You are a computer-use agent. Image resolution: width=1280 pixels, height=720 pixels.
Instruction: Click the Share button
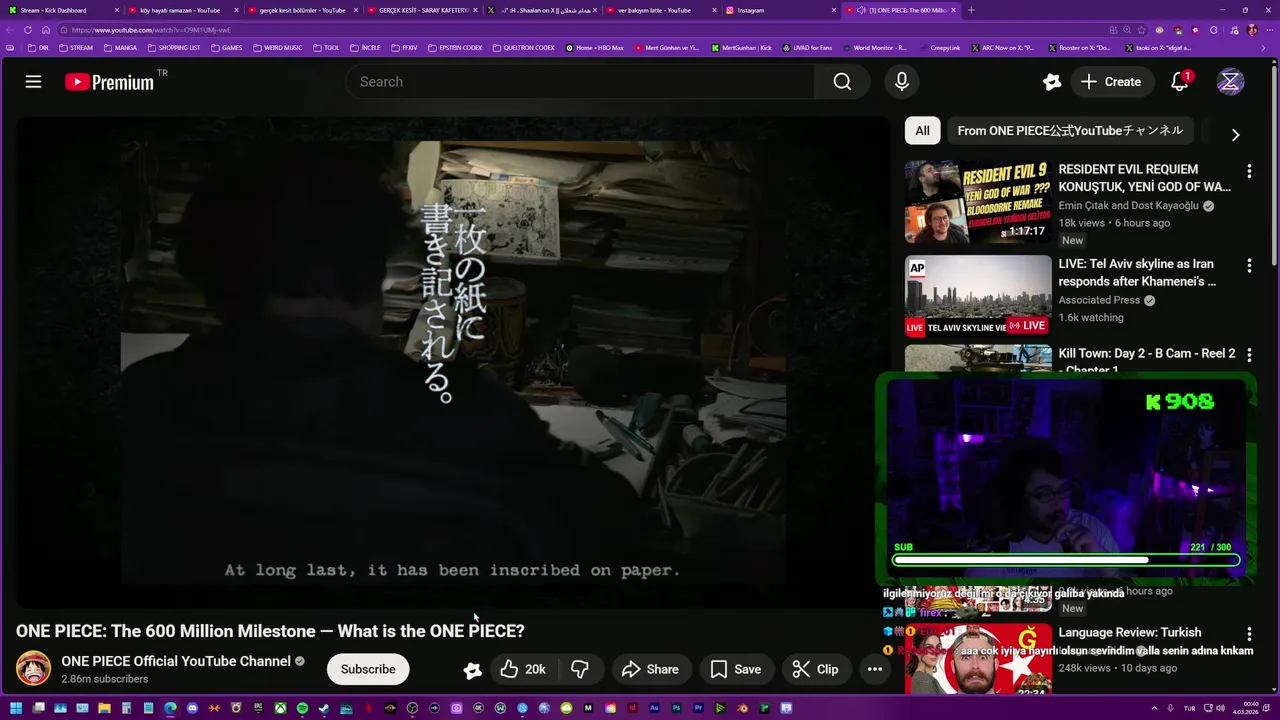[x=650, y=669]
